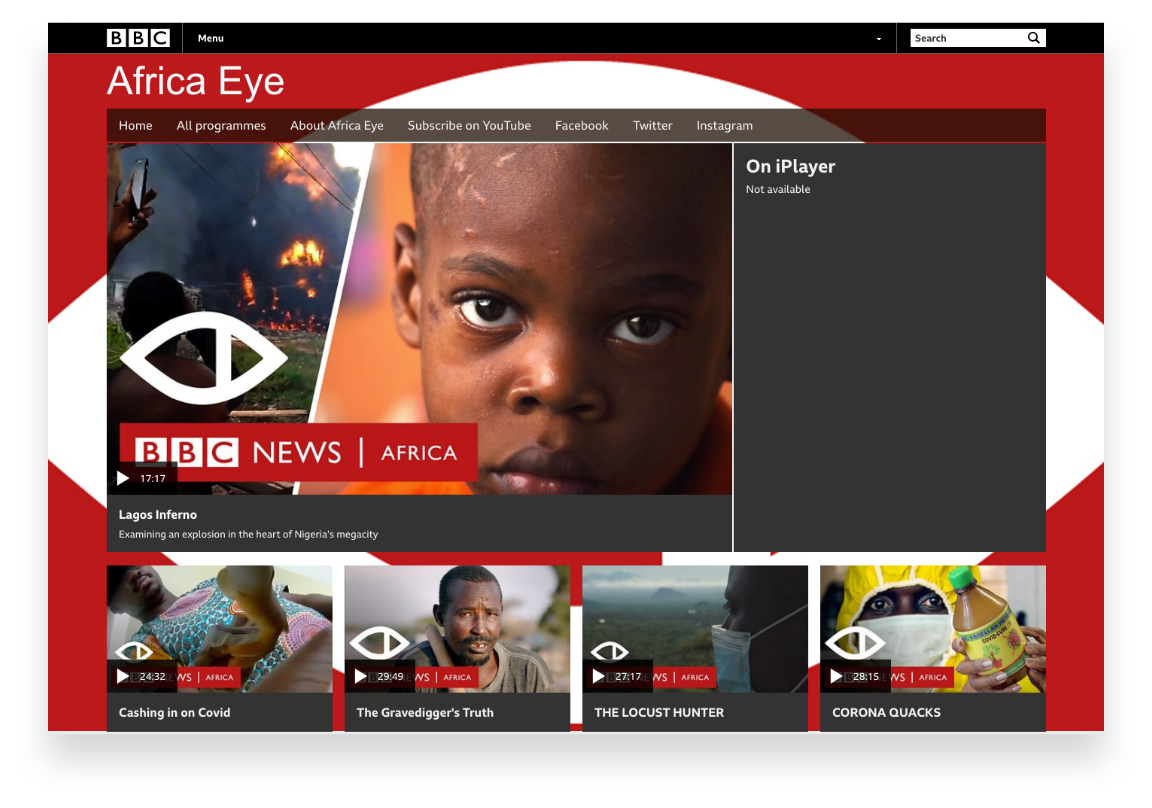Open The Gravedigger's Truth title
The width and height of the screenshot is (1152, 808).
(425, 713)
